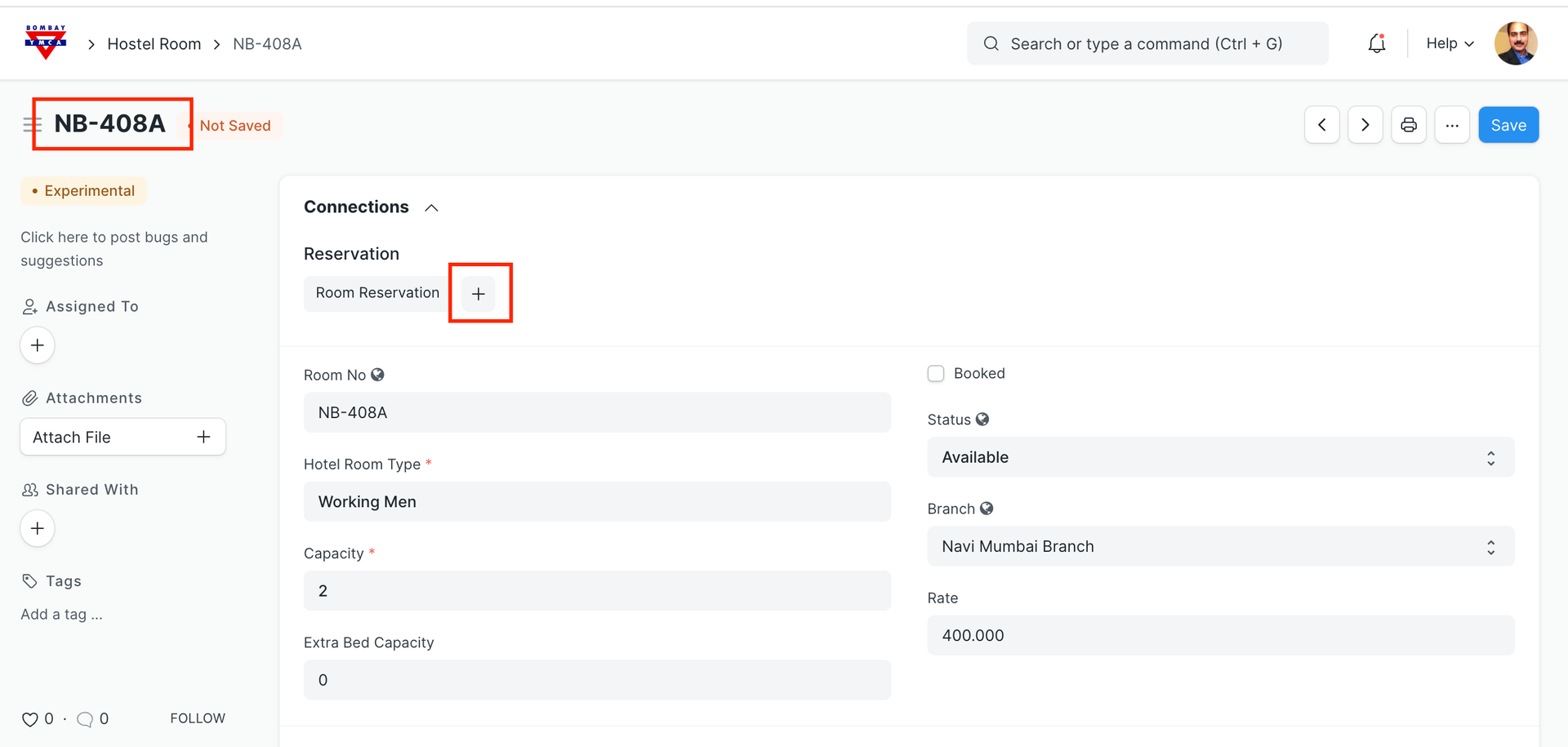Open the notifications bell
This screenshot has height=747, width=1568.
pyautogui.click(x=1377, y=43)
